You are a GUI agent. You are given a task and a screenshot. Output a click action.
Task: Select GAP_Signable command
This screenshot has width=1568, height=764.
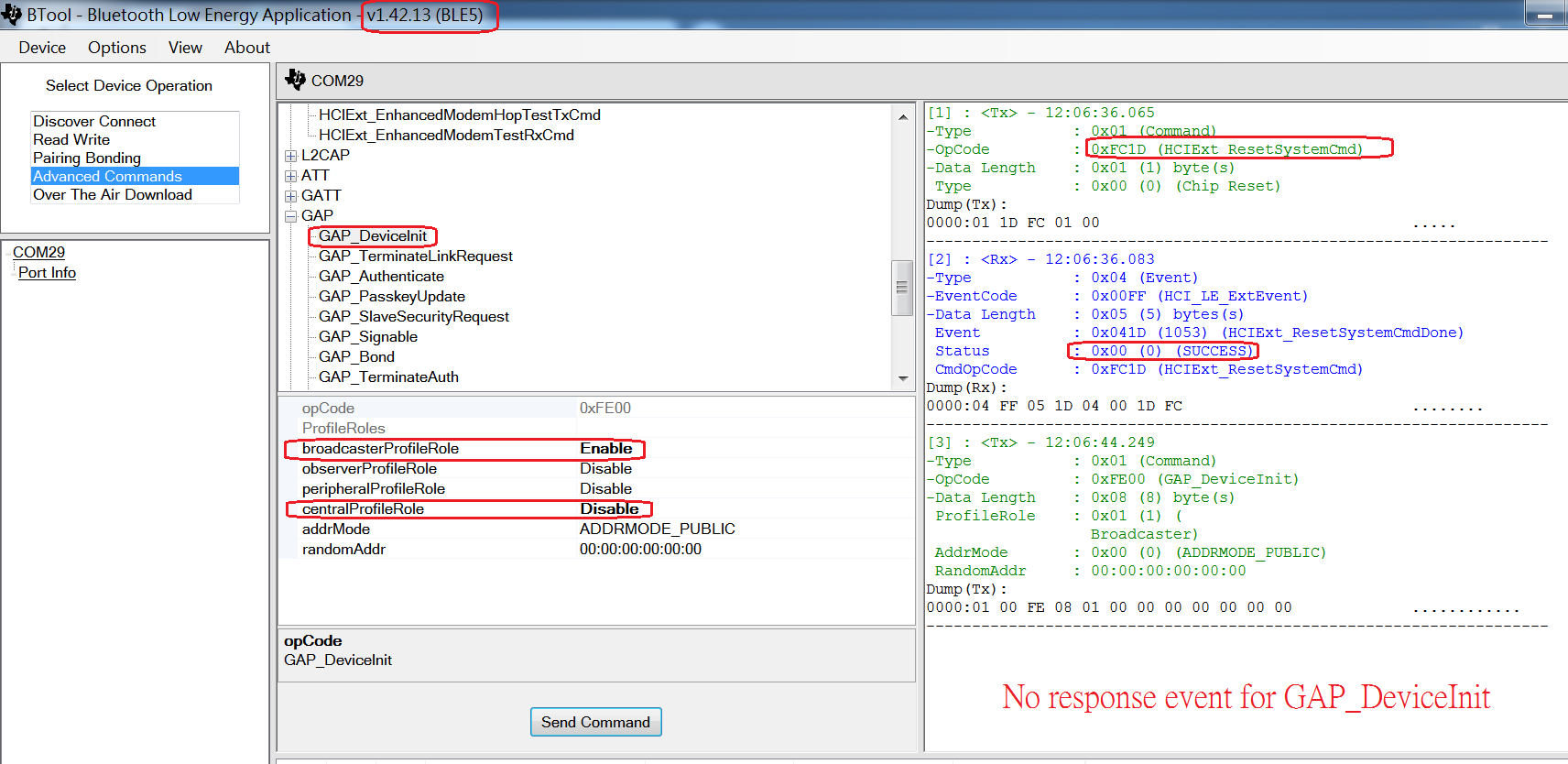(368, 336)
